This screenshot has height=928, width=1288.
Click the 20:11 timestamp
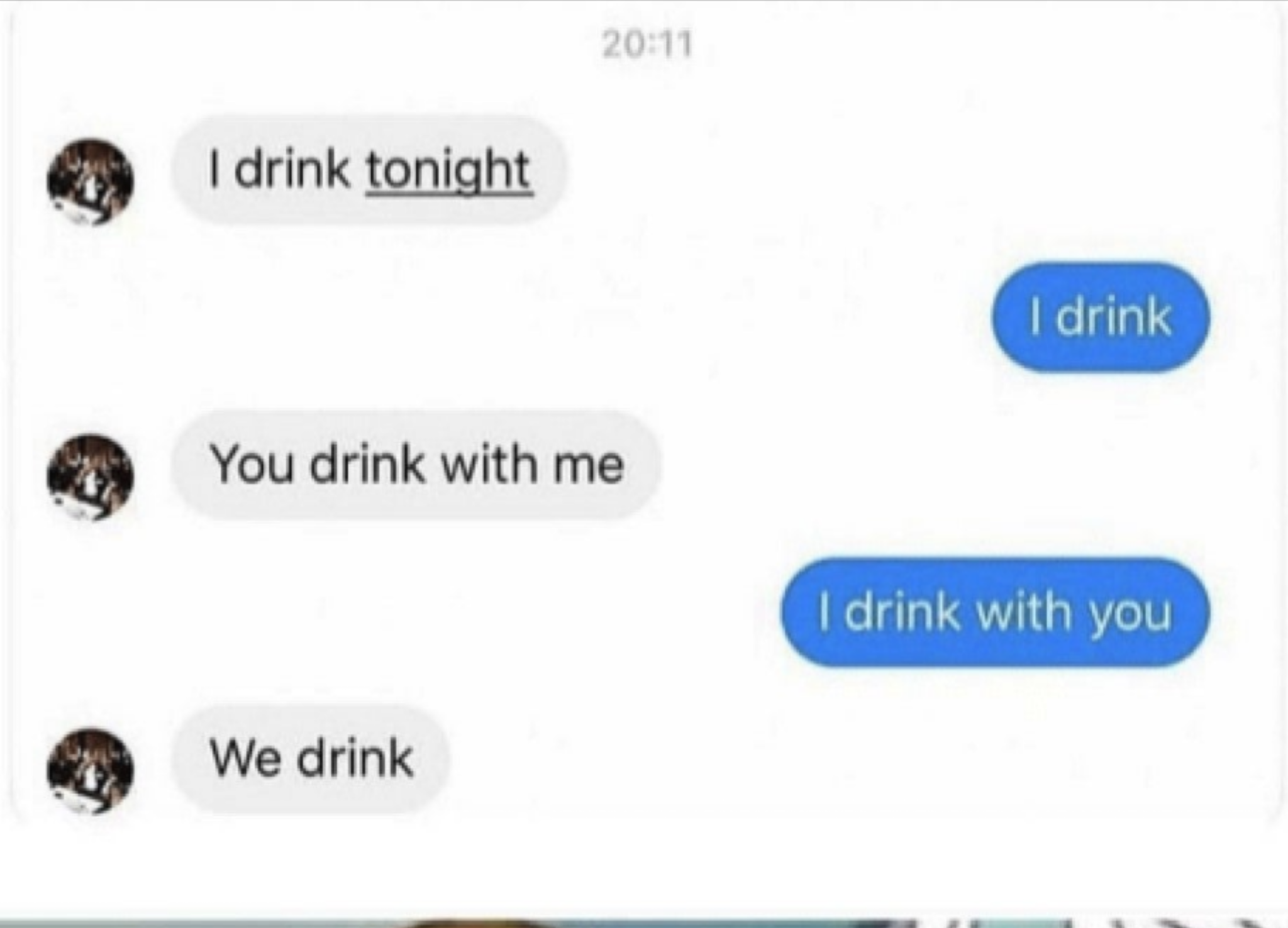tap(647, 45)
